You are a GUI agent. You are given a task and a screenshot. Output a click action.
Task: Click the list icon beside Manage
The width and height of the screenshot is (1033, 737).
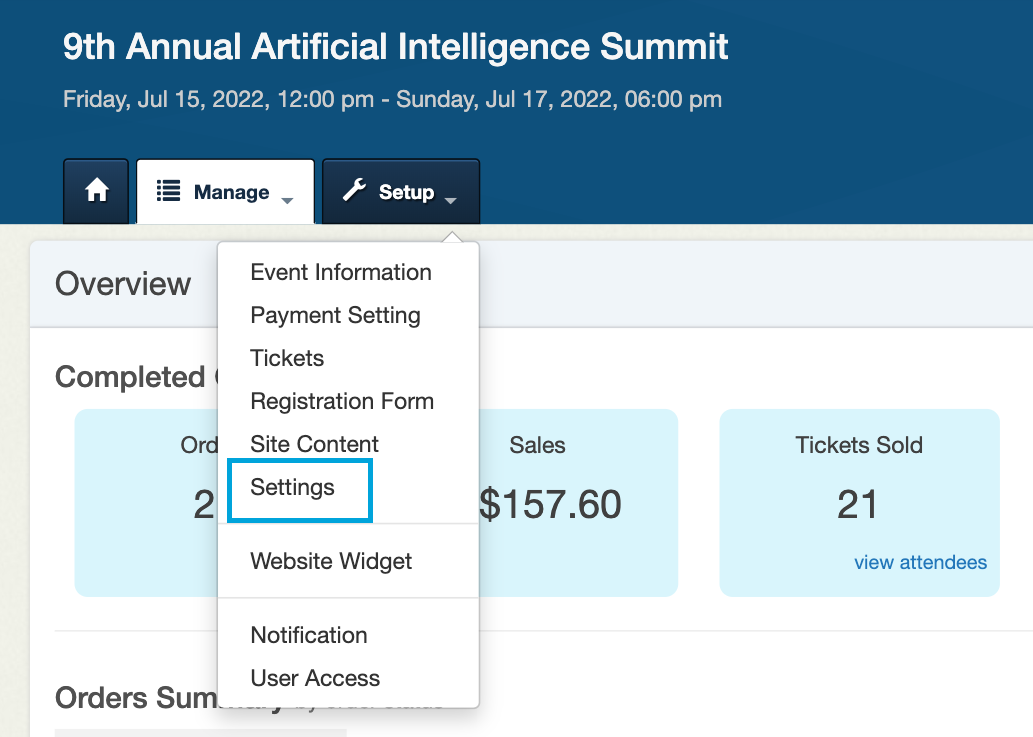168,191
